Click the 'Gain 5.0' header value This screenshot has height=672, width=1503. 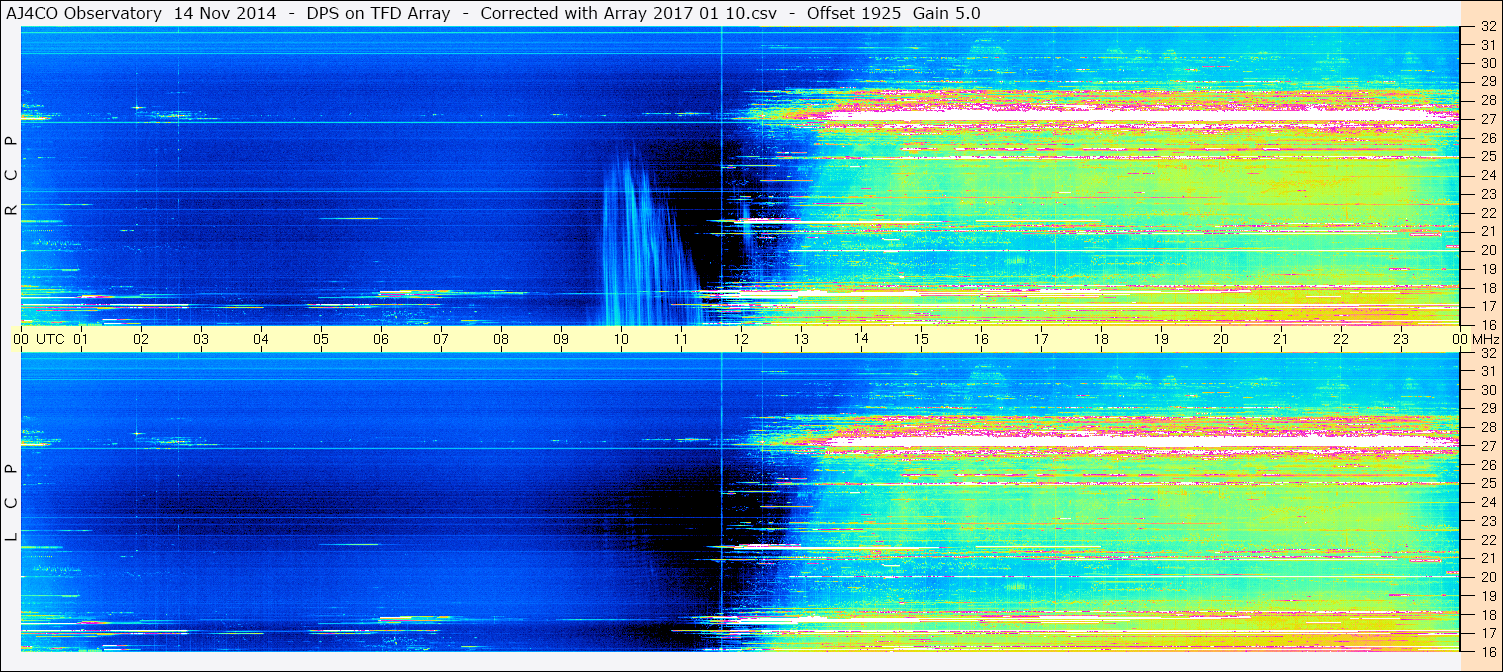(947, 13)
